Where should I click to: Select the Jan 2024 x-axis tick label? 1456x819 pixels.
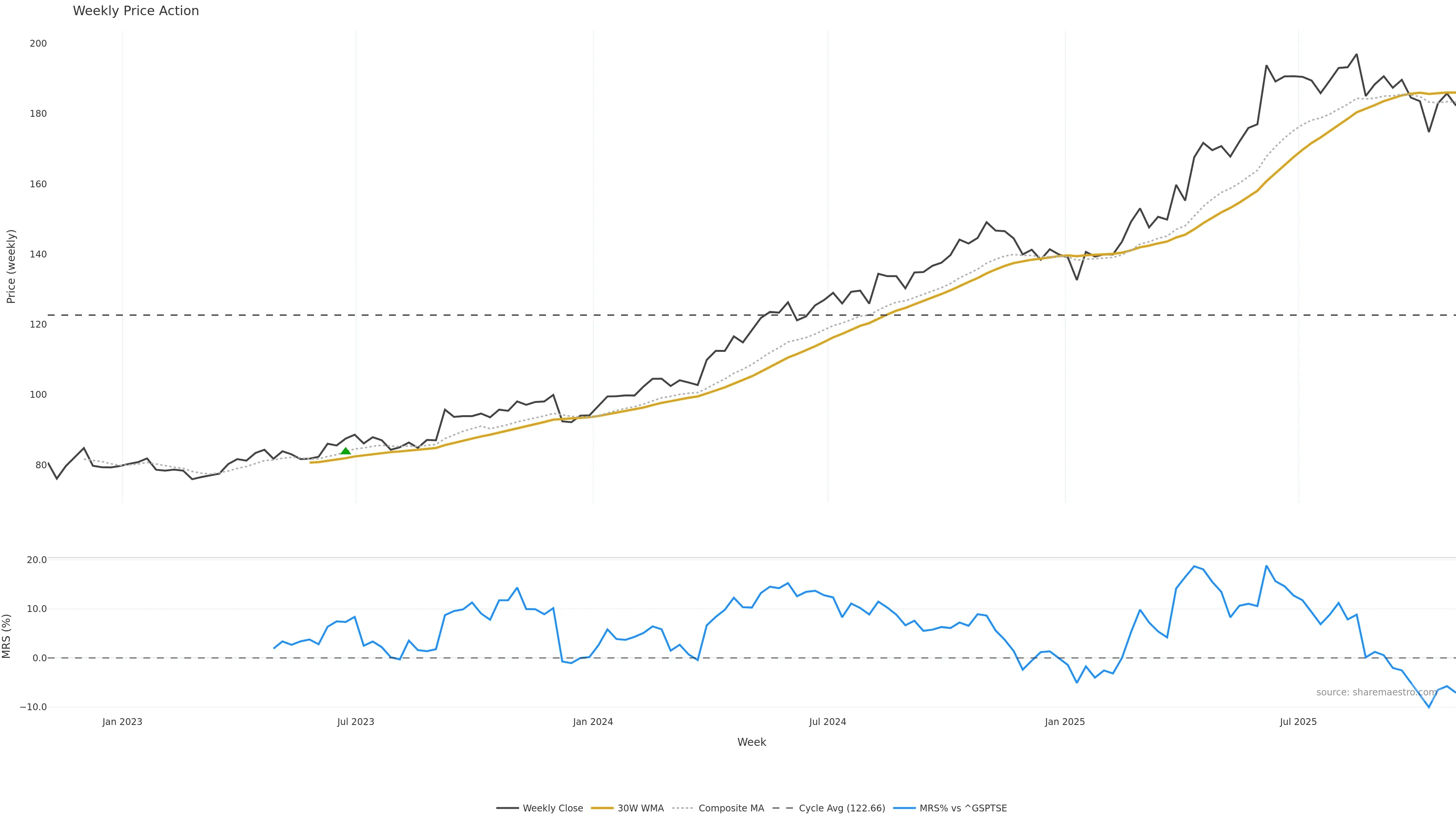(x=593, y=722)
